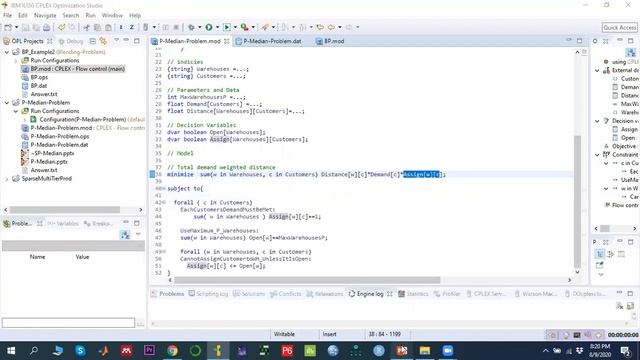
Task: Open the Window menu
Action: (x=112, y=16)
